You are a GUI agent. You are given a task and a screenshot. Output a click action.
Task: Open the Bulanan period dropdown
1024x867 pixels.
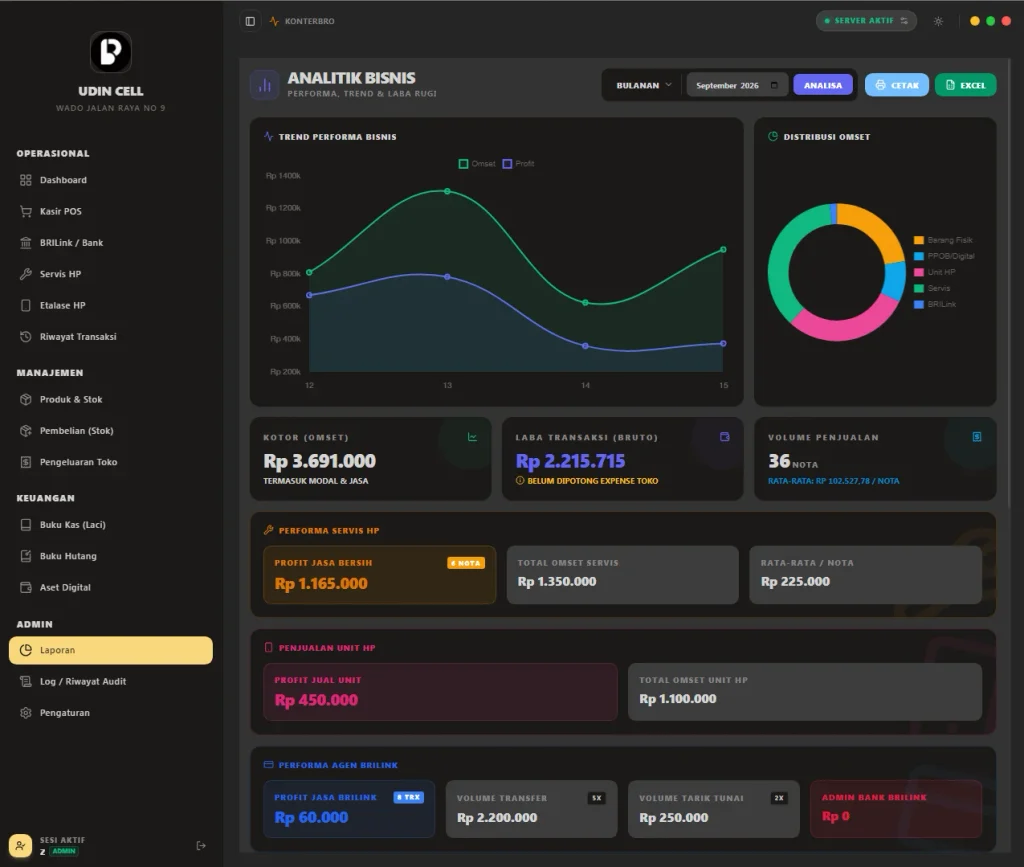click(643, 86)
